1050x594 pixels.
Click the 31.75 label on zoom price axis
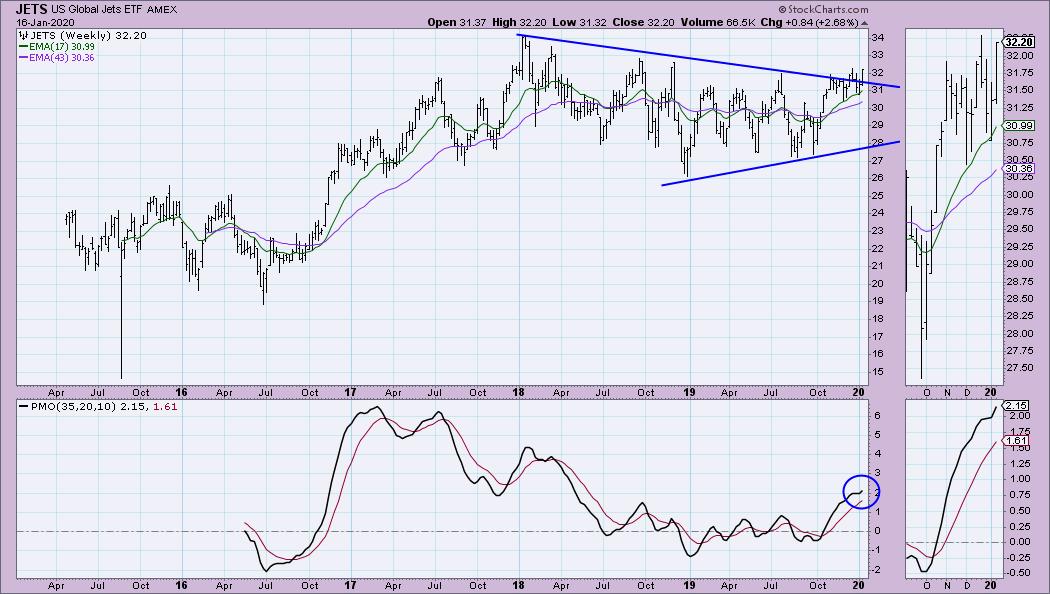[x=1019, y=72]
